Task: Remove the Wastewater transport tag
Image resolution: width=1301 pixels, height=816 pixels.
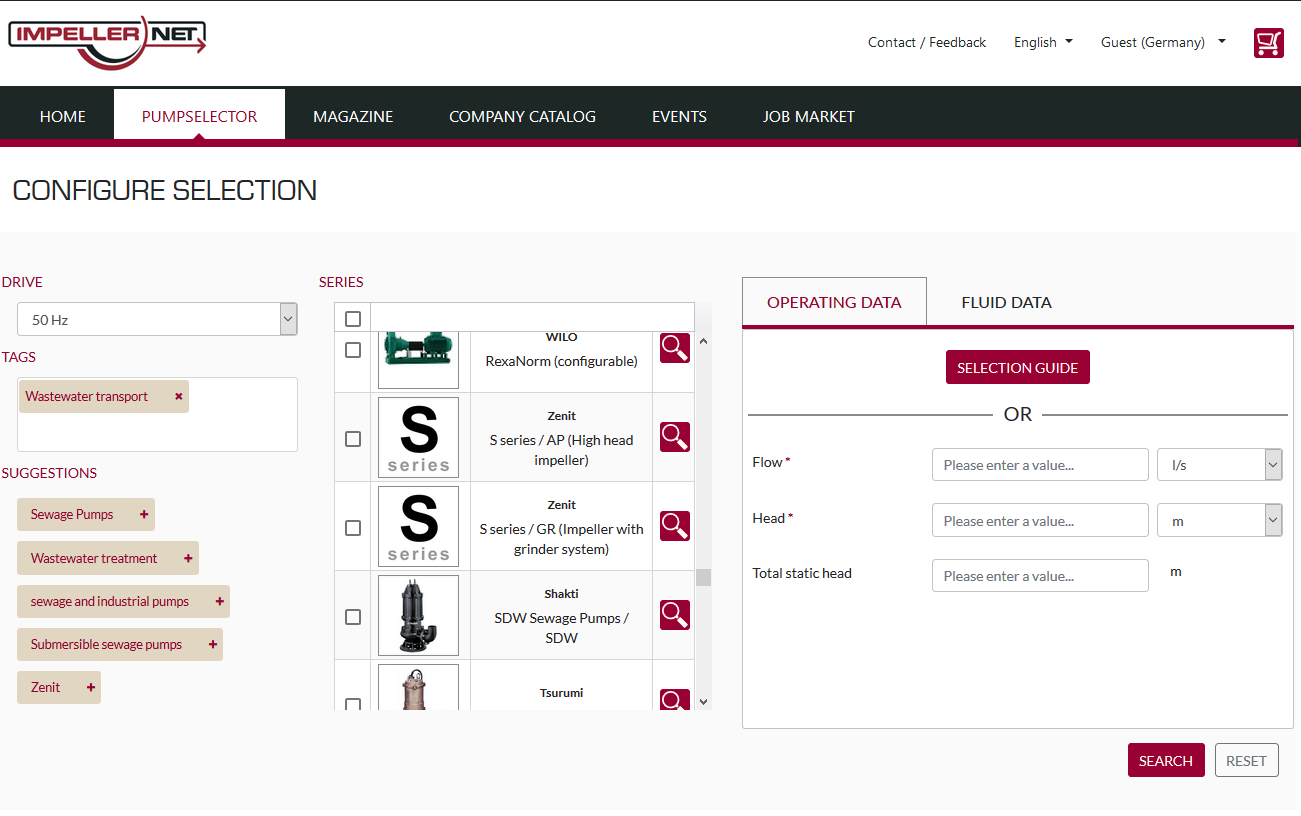Action: tap(179, 396)
